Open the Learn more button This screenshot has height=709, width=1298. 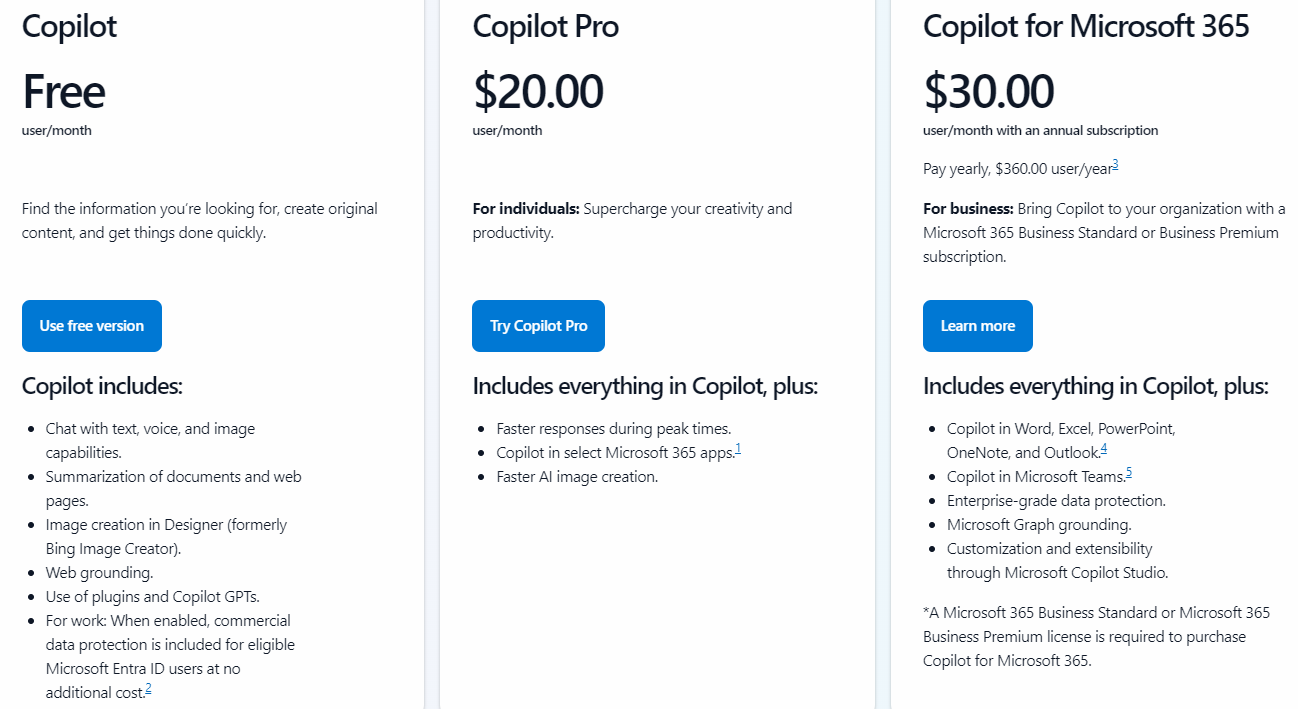point(977,326)
